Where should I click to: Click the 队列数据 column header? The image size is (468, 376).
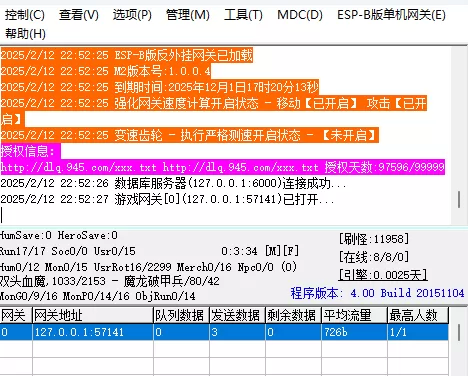pyautogui.click(x=181, y=315)
